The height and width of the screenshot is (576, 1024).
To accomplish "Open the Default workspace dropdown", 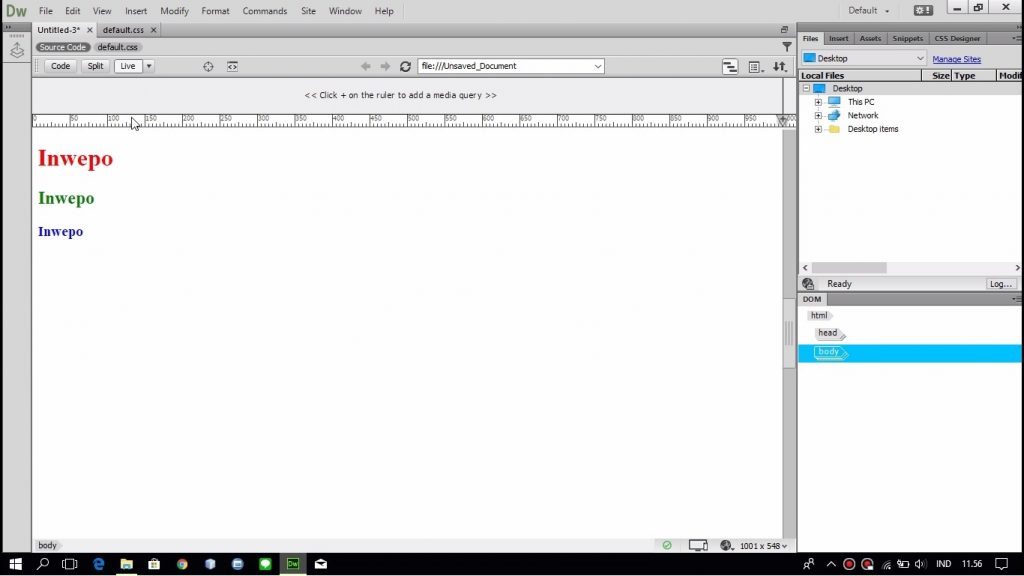I will [x=869, y=10].
